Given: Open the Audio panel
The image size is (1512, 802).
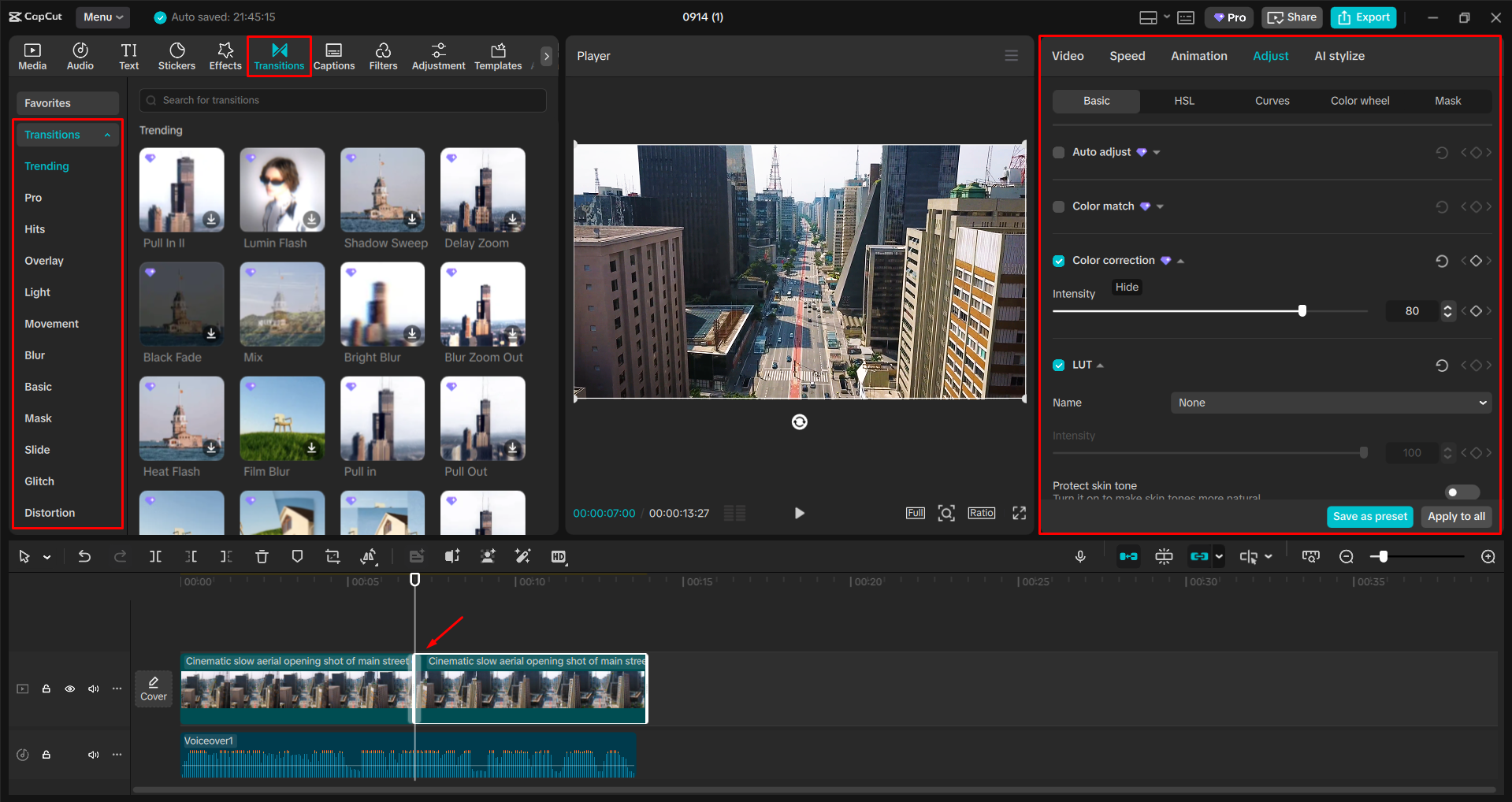Looking at the screenshot, I should tap(80, 55).
